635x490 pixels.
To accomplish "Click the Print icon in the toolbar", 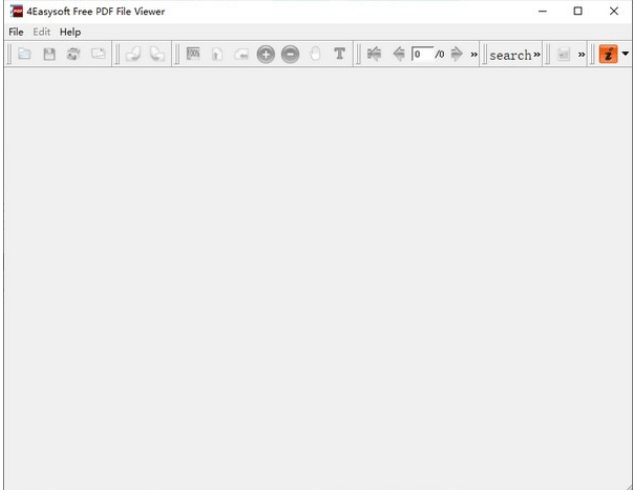I will point(73,54).
